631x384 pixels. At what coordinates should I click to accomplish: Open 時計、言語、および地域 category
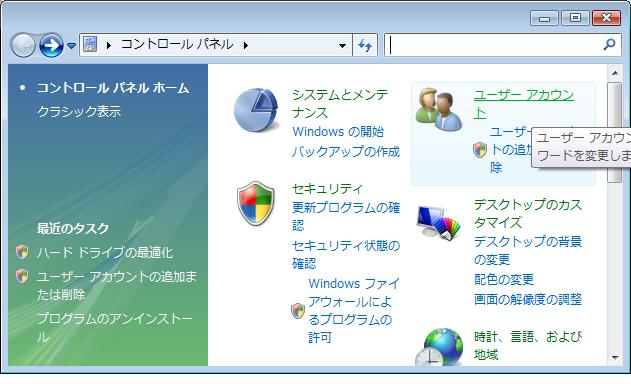point(528,345)
